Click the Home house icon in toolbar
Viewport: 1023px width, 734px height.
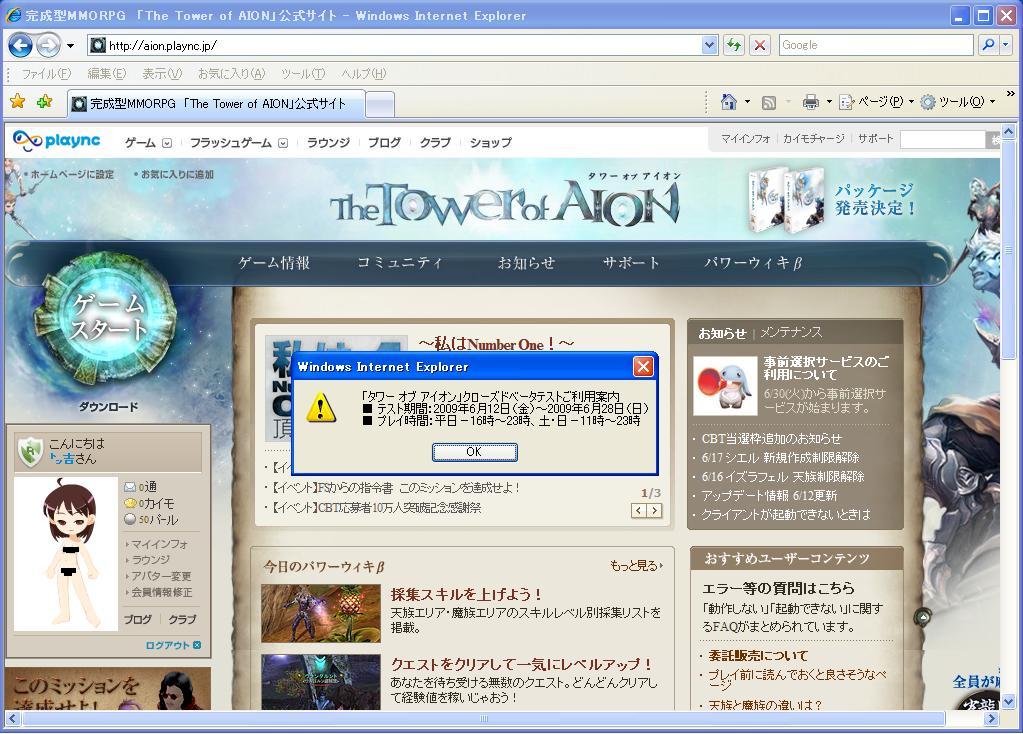pyautogui.click(x=729, y=102)
